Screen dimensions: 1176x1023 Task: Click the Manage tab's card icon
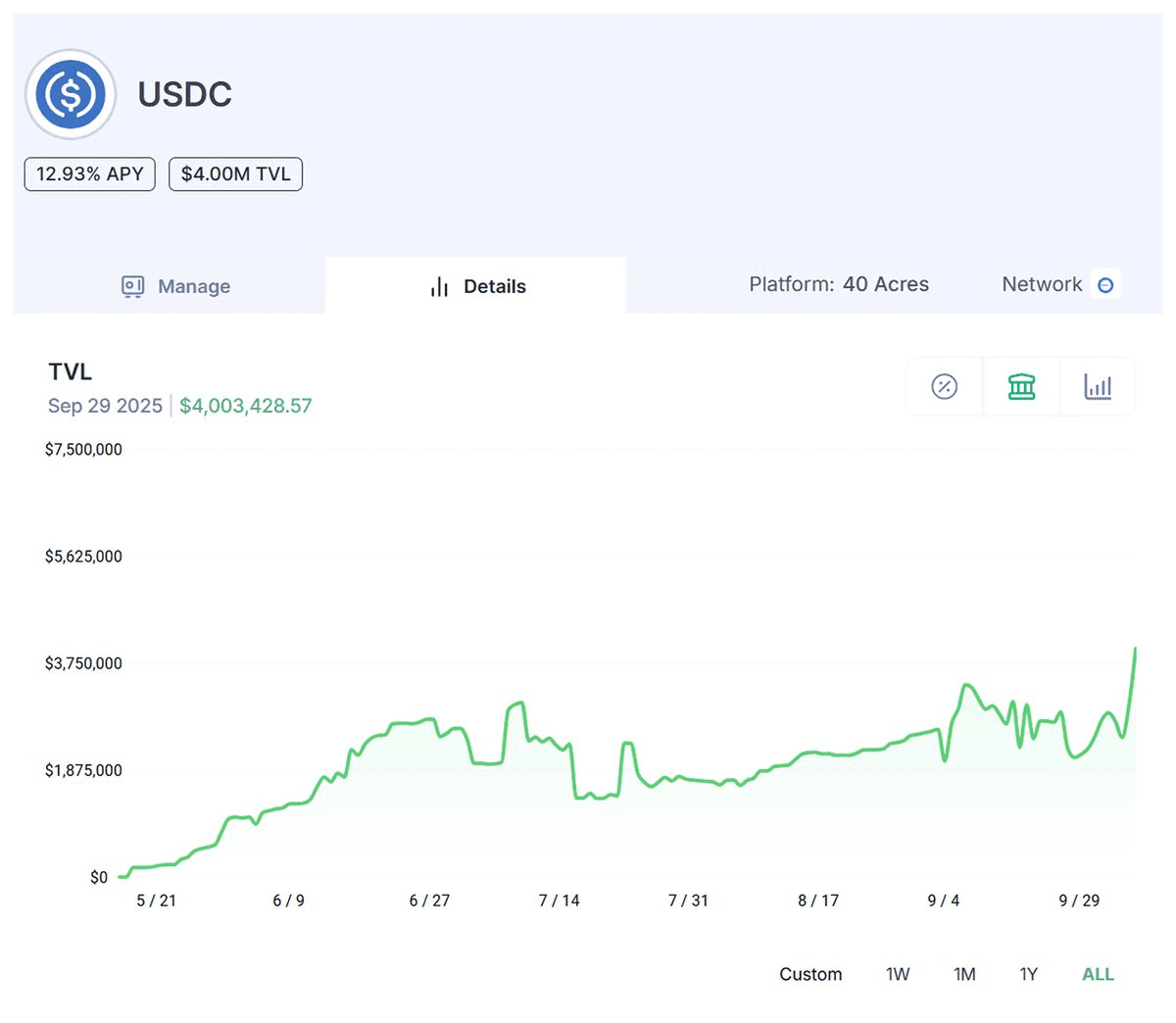[132, 286]
